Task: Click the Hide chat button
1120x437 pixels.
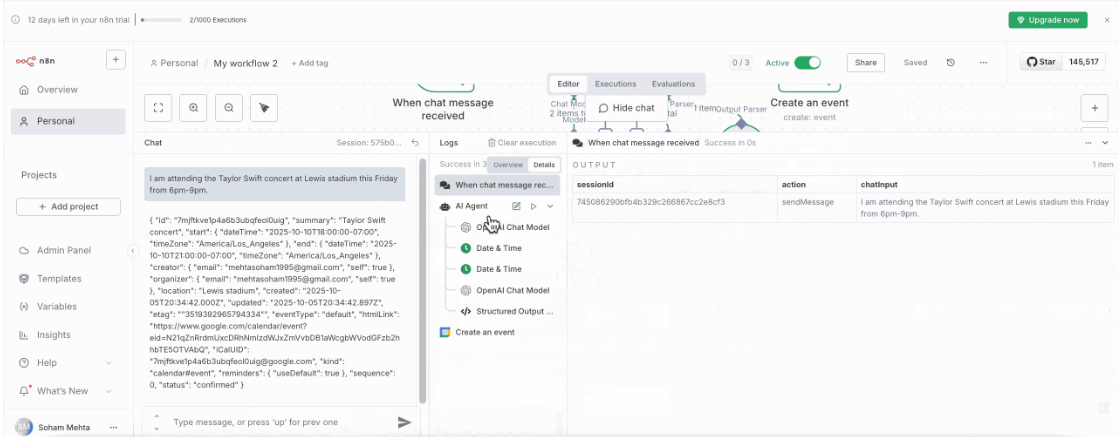Action: (626, 108)
